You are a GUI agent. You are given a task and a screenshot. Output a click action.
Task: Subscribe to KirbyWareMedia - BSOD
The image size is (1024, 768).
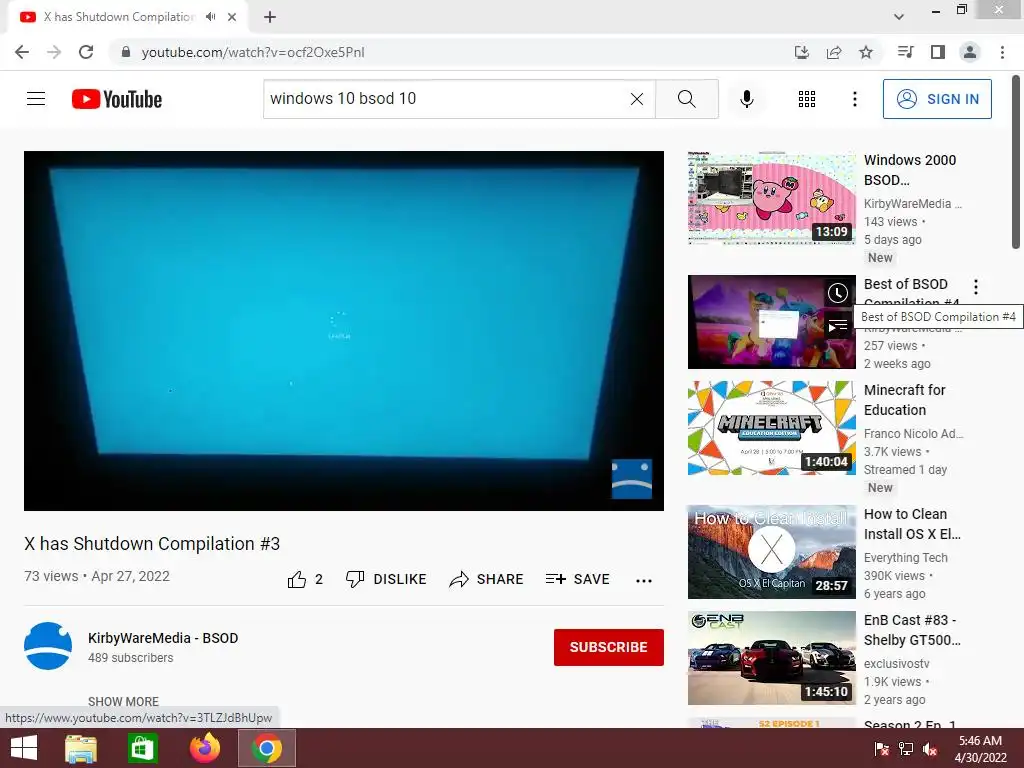(609, 647)
